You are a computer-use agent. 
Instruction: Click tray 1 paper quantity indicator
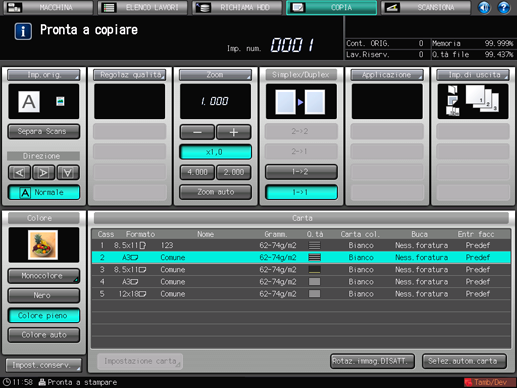coord(314,245)
